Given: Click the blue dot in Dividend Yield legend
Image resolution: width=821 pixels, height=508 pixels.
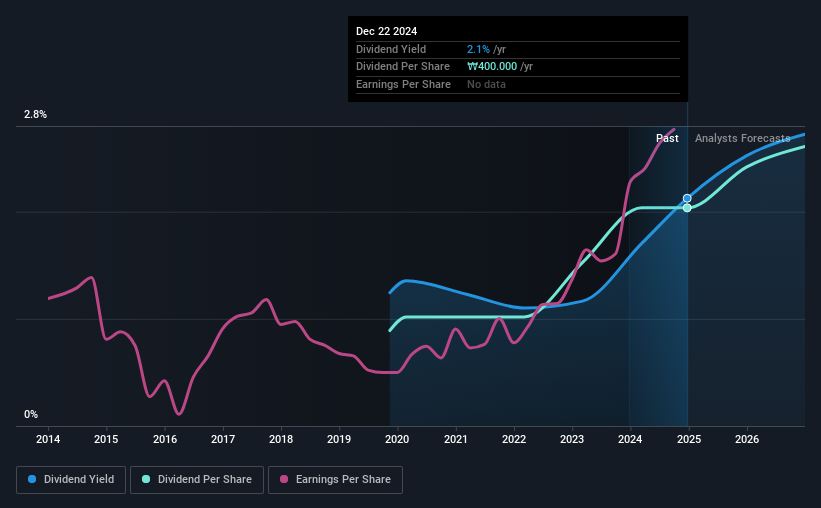Looking at the screenshot, I should (32, 479).
